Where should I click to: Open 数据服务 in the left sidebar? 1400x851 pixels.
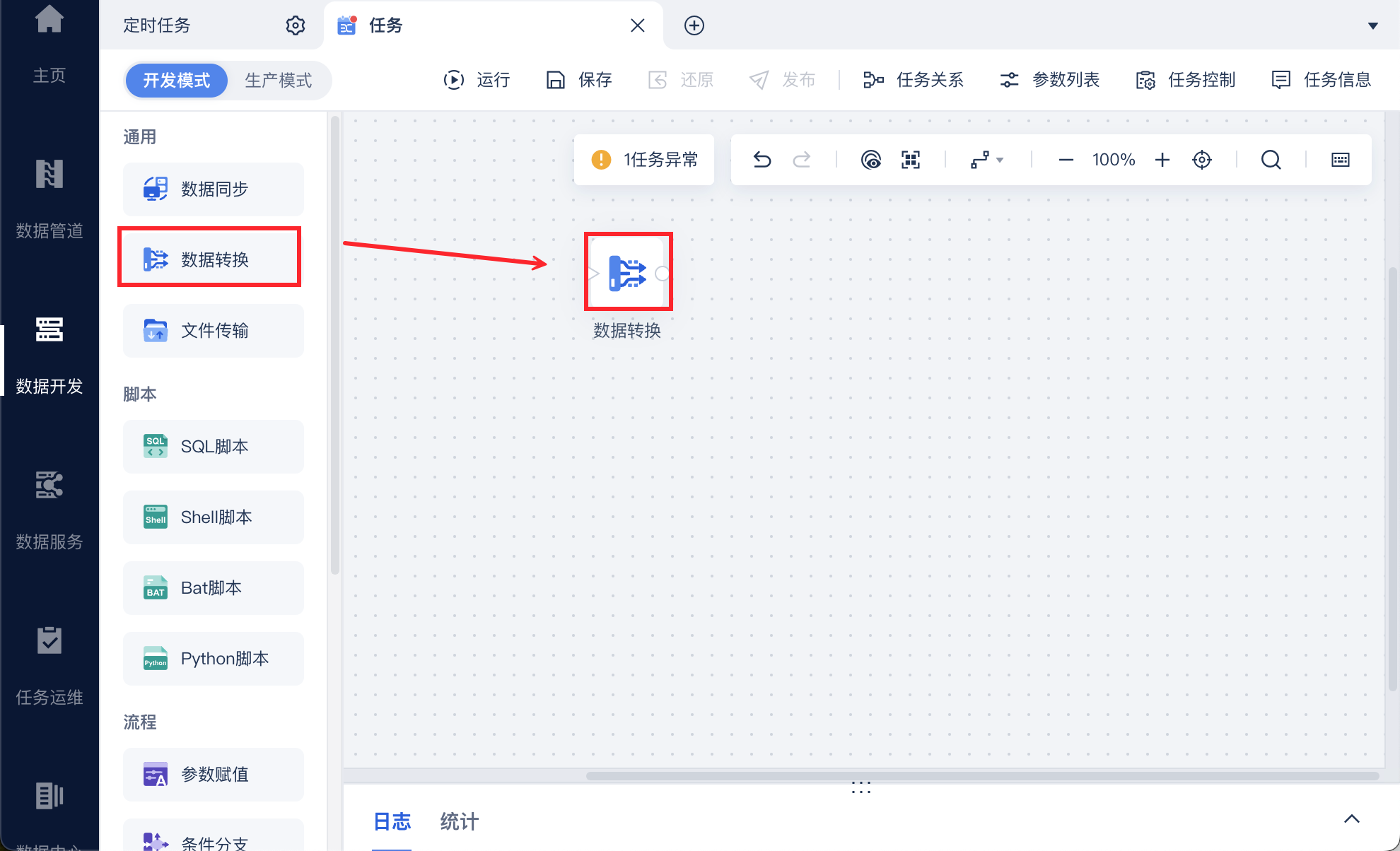coord(49,509)
